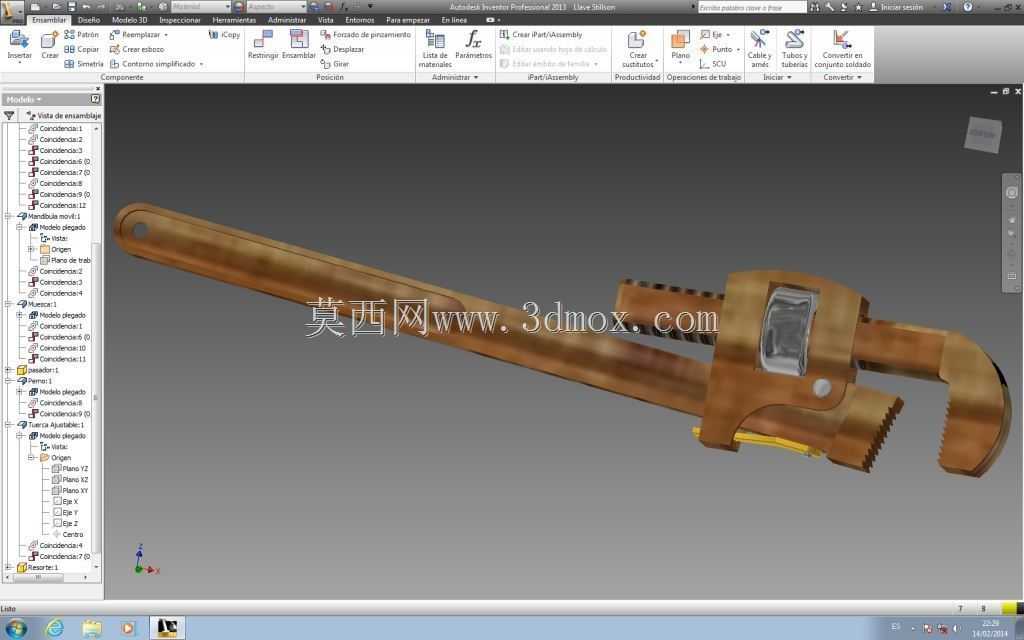Viewport: 1024px width, 640px height.
Task: Open Lista de materiales
Action: coord(435,48)
